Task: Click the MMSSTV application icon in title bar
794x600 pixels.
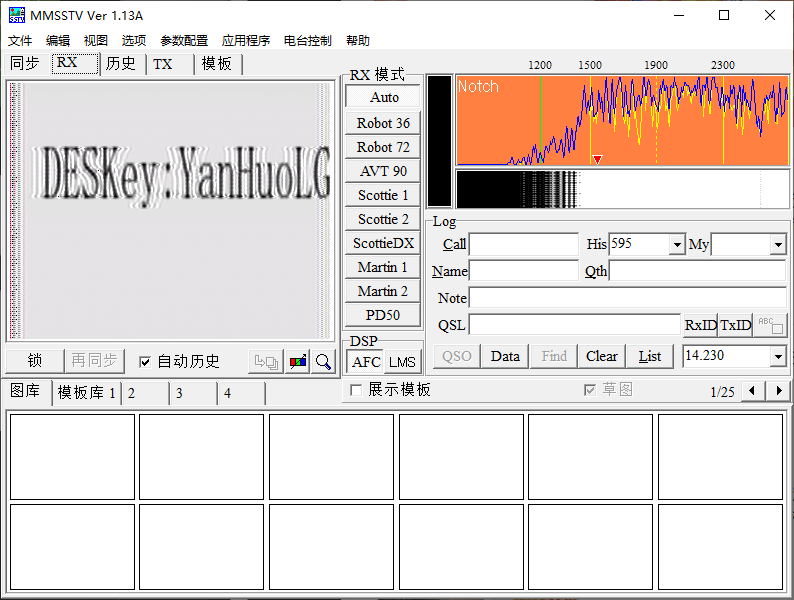Action: pyautogui.click(x=17, y=15)
